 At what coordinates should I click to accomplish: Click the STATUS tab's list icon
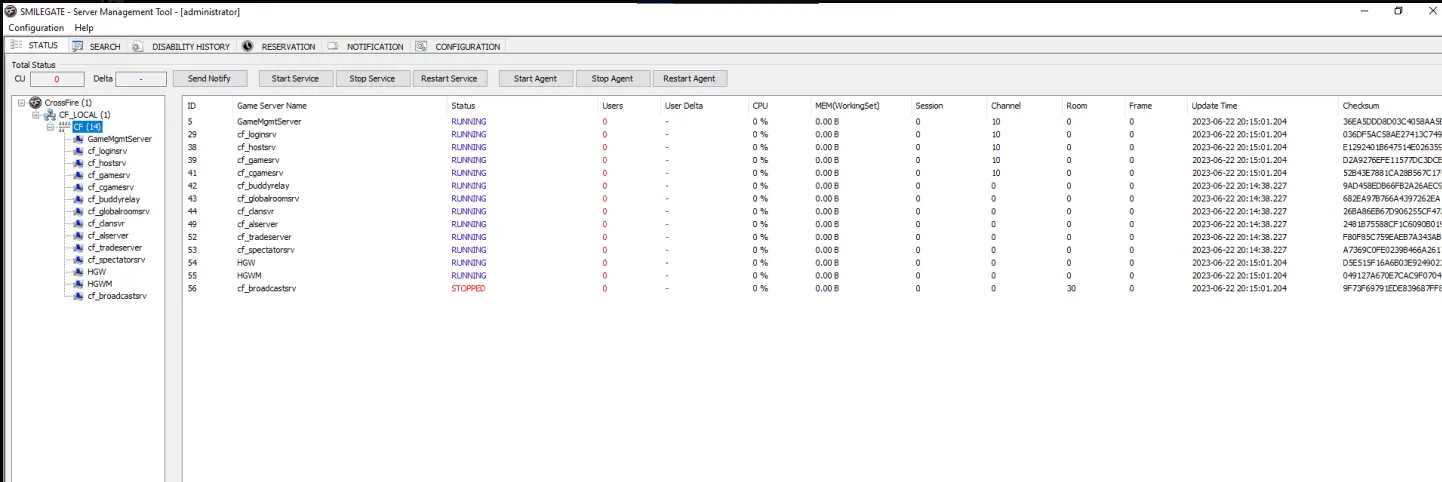[16, 46]
